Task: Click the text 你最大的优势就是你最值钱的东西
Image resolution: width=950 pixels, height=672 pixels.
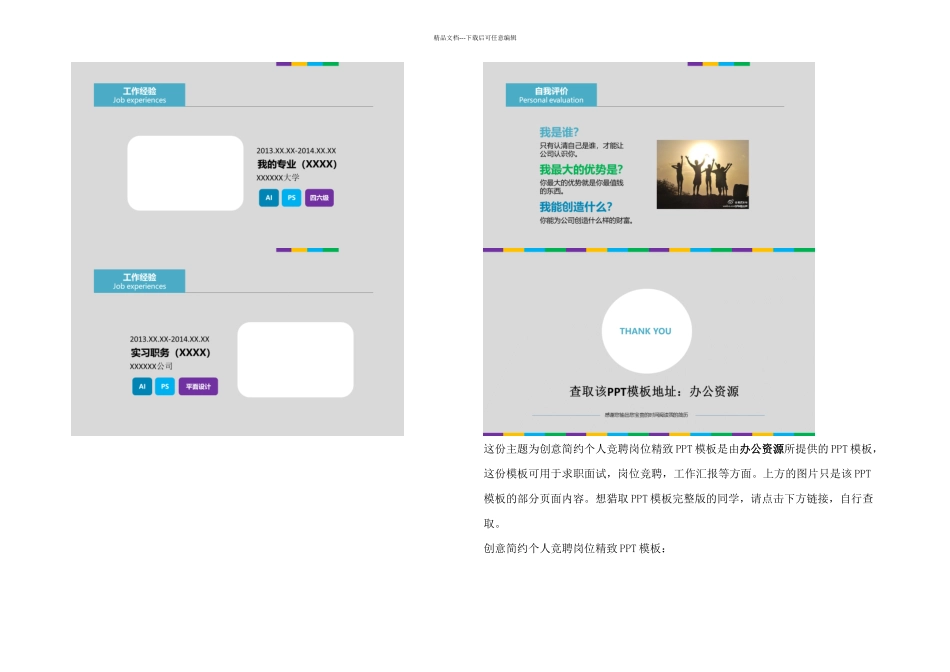Action: coord(582,187)
